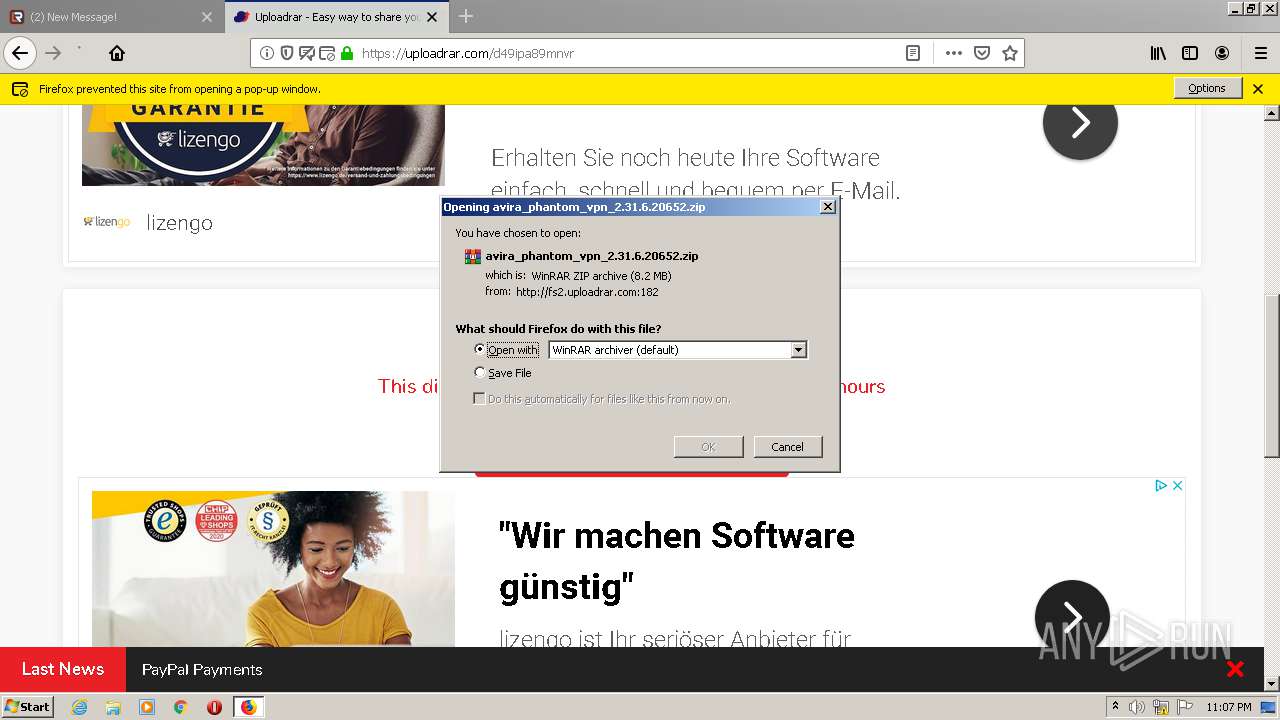This screenshot has height=720, width=1280.
Task: Click Cancel in the download dialog
Action: pos(787,446)
